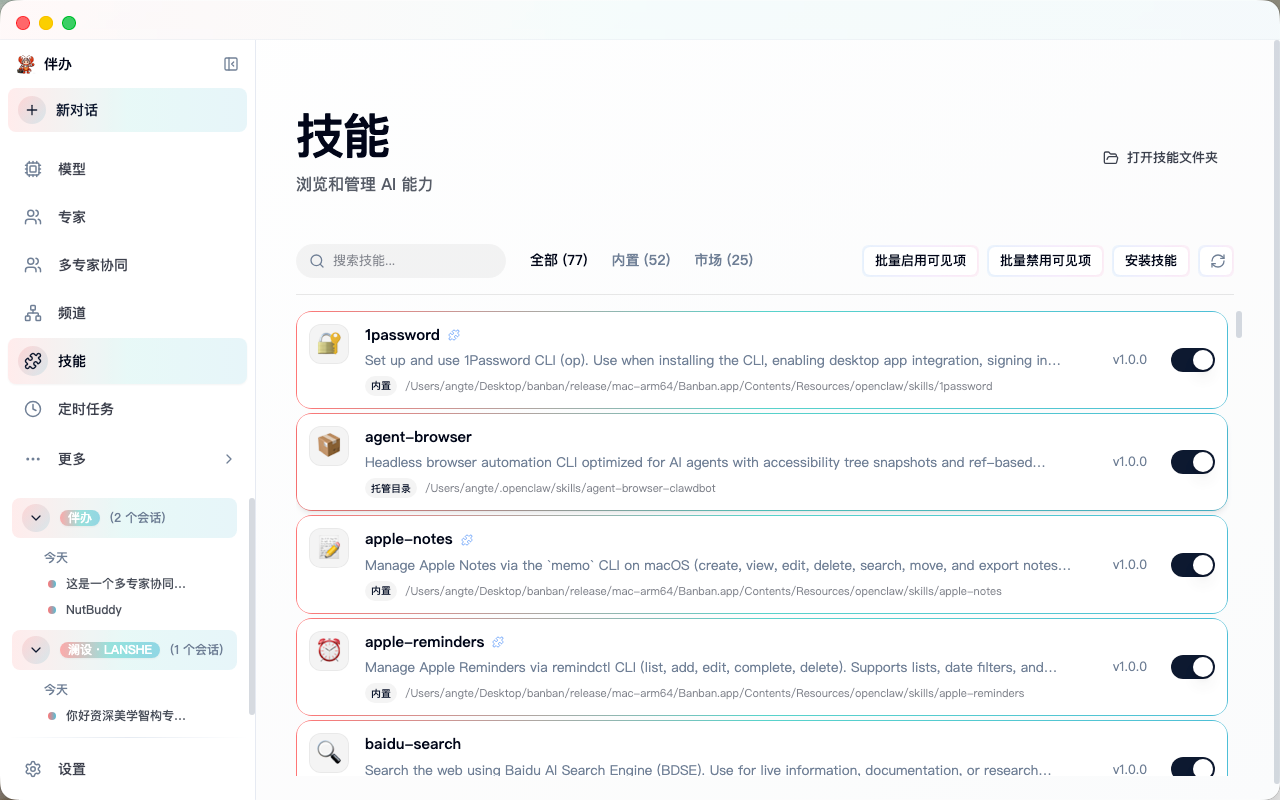Click the skills list vertical scrollbar
Screen dimensions: 1280x800
tap(1239, 325)
